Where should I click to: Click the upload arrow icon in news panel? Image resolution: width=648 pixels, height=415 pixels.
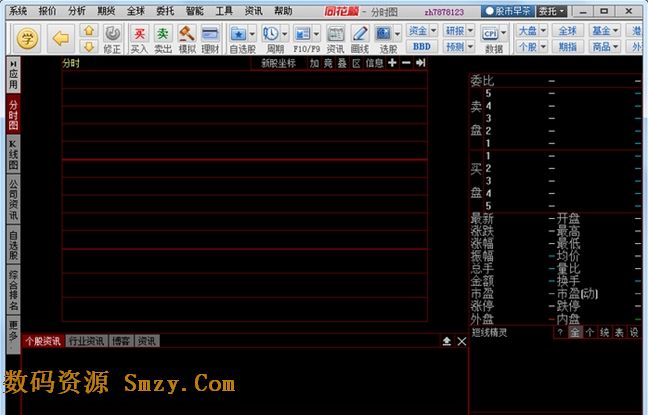pos(447,341)
